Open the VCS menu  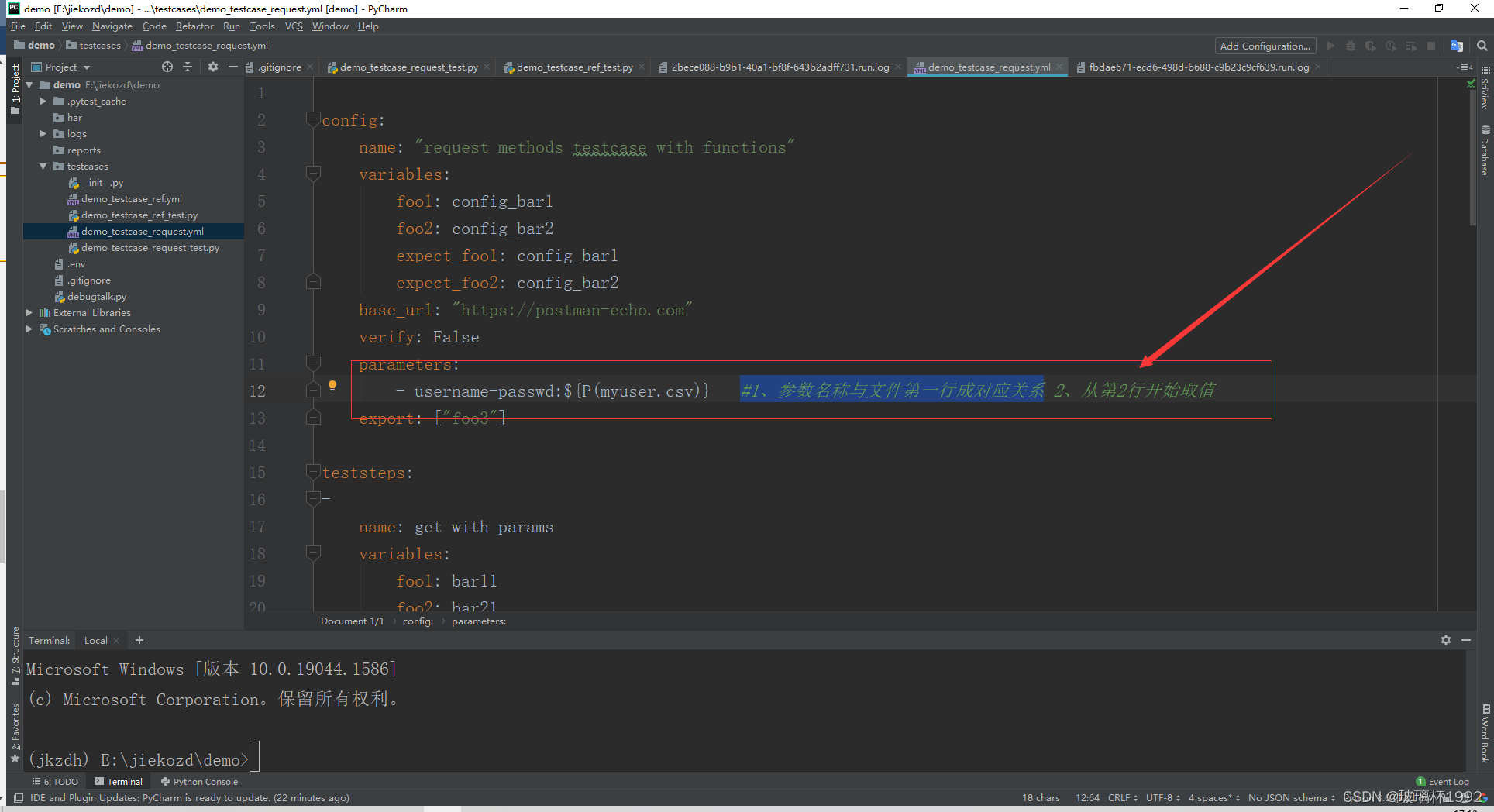click(294, 26)
